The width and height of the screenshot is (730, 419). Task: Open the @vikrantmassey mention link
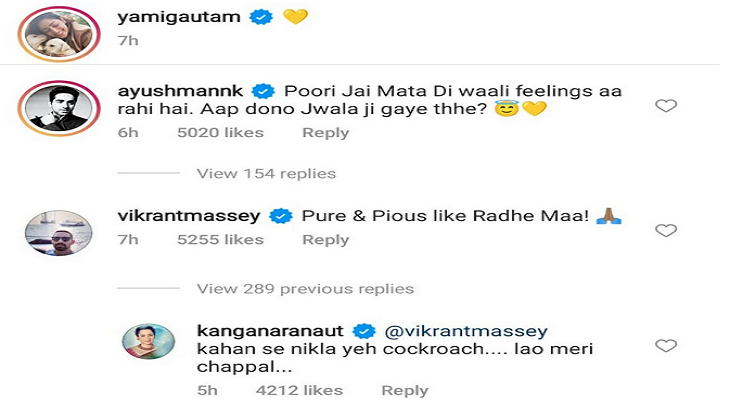pos(466,331)
